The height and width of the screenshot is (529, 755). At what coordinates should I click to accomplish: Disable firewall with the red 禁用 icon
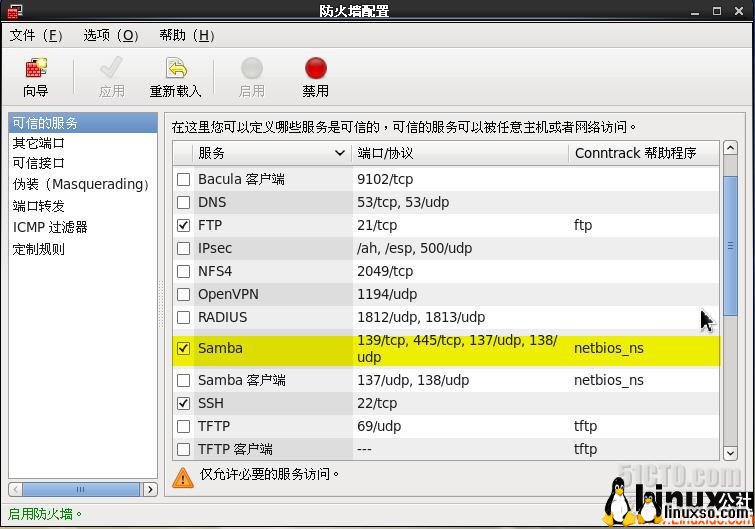pos(316,68)
